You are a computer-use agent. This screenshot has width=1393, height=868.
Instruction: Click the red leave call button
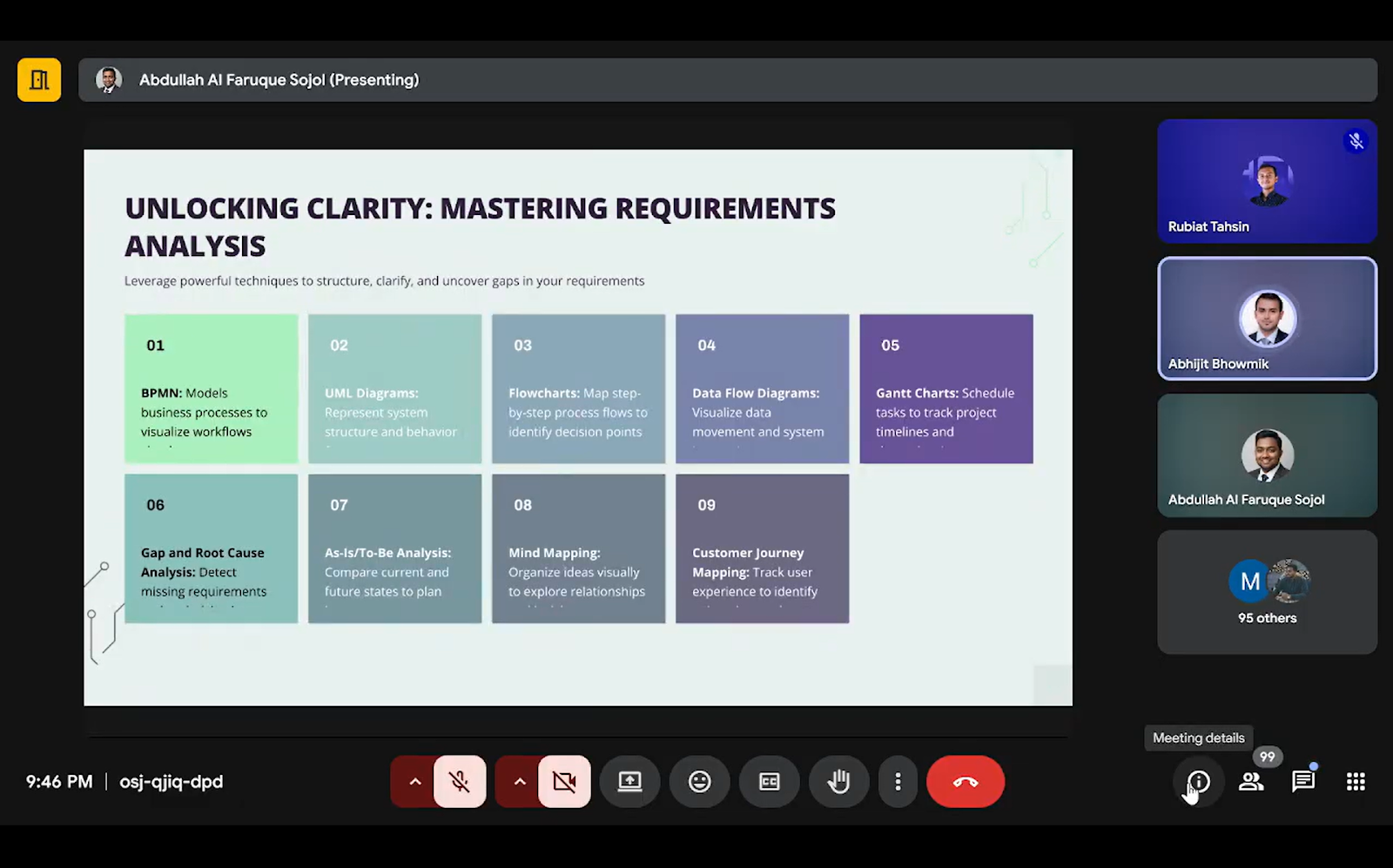(x=965, y=782)
